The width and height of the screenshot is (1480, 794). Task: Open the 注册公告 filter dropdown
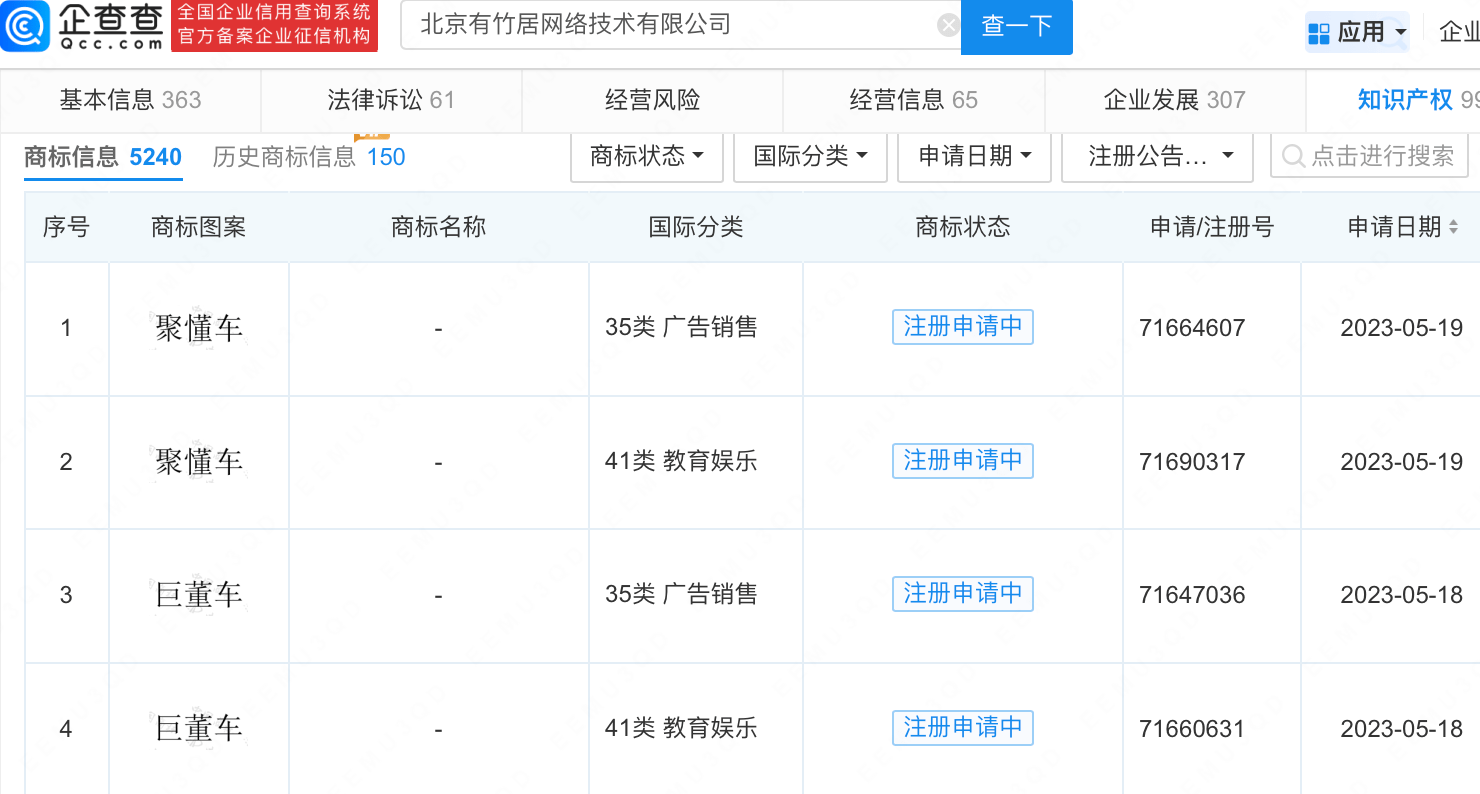(x=1157, y=157)
